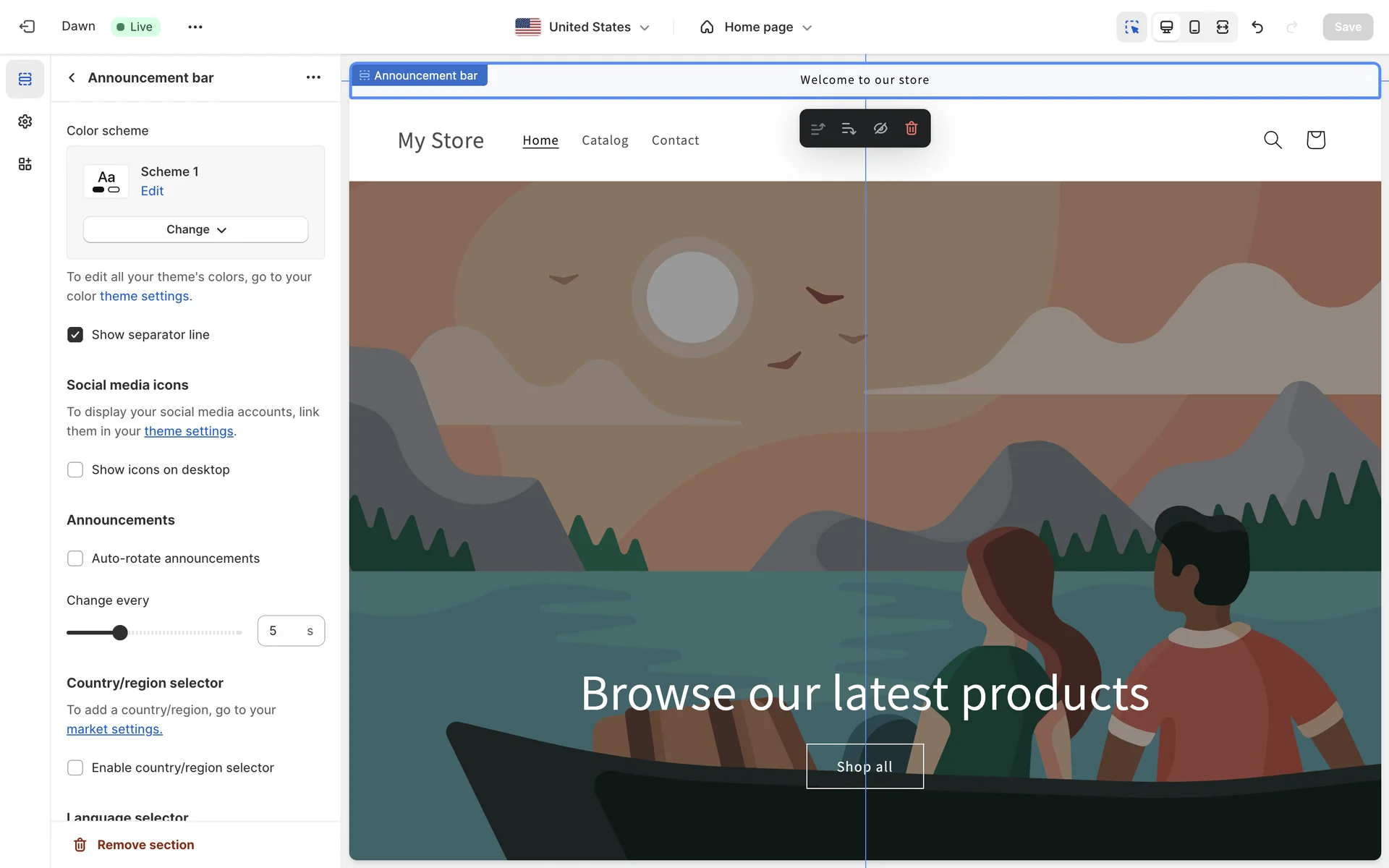Uncheck Show separator line
The height and width of the screenshot is (868, 1389).
75,335
